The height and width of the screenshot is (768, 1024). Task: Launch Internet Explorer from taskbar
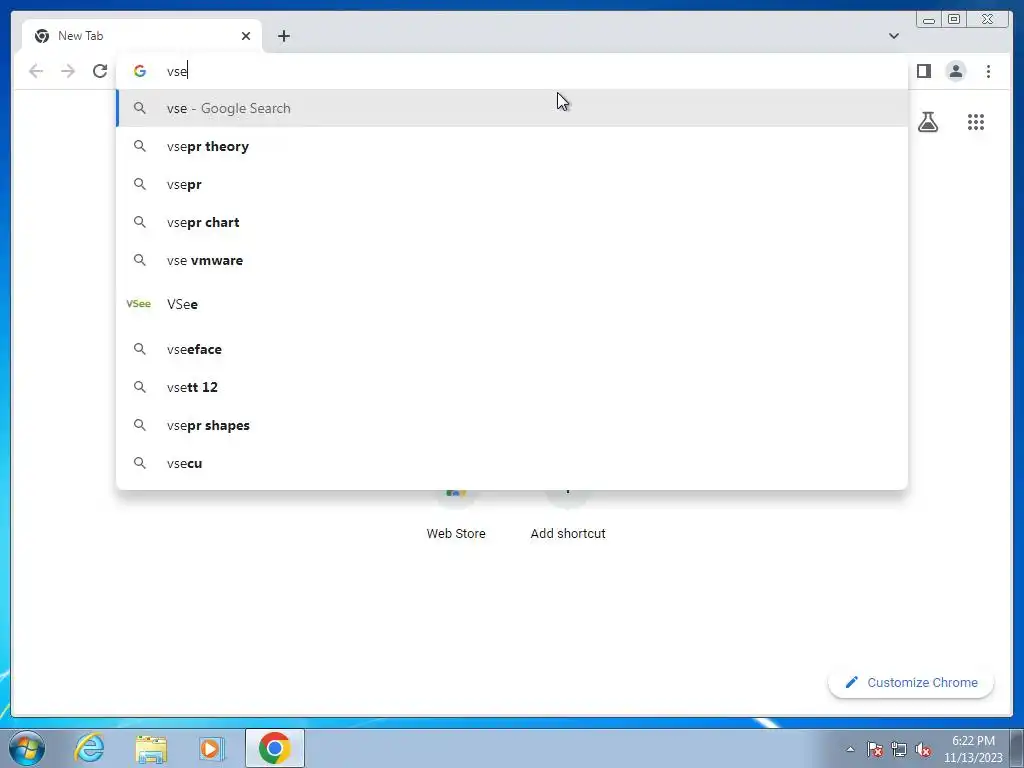point(89,748)
